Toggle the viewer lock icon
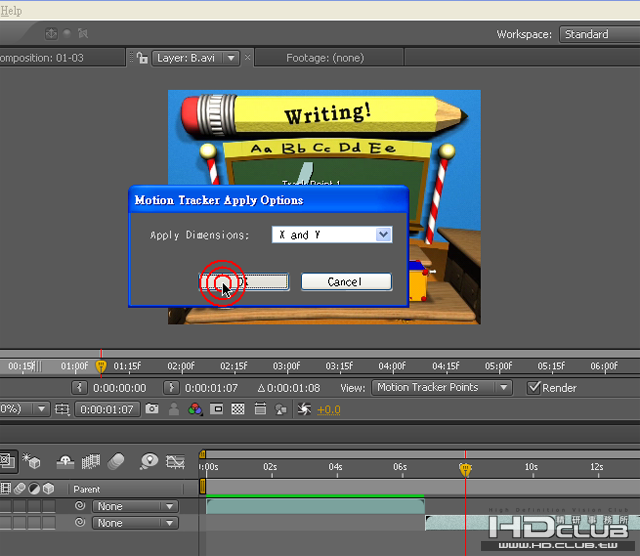The width and height of the screenshot is (640, 556). tap(142, 58)
